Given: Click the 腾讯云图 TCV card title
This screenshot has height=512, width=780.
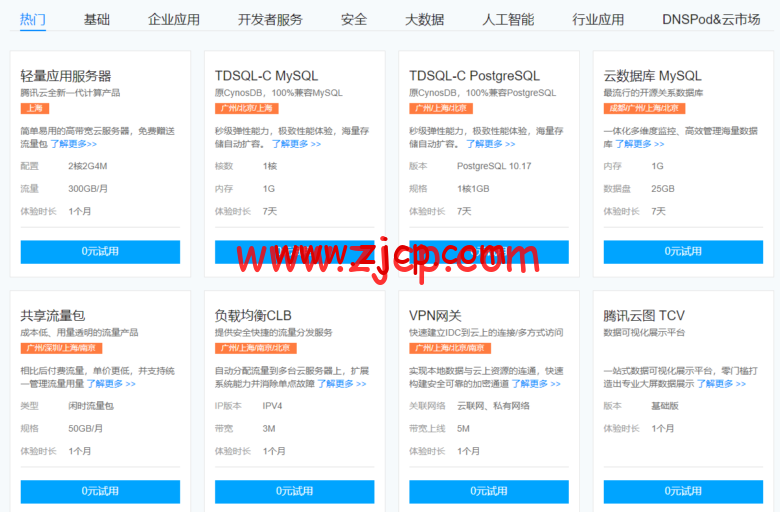Looking at the screenshot, I should 644,315.
